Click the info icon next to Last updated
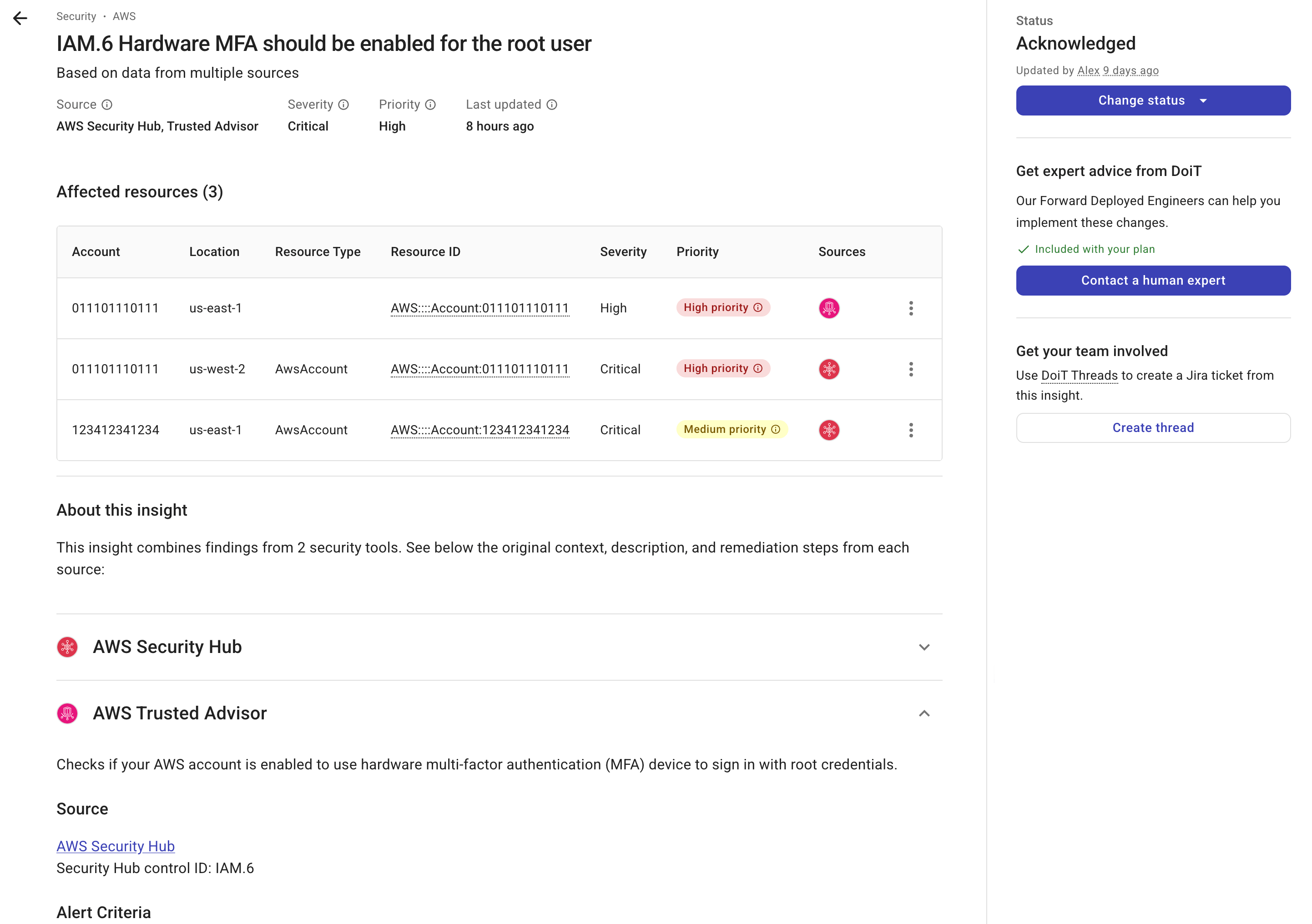This screenshot has width=1312, height=924. 552,105
